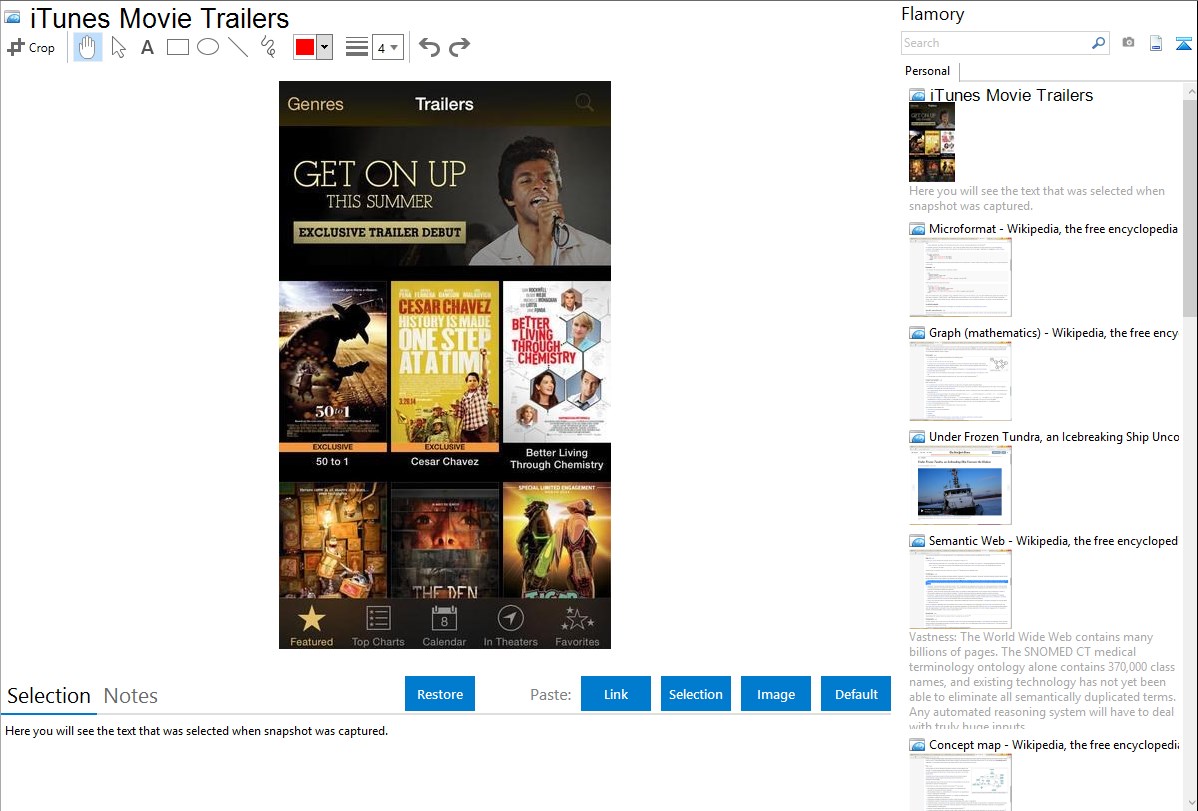Screen dimensions: 1198x811
Task: Pick the ellipse shape tool
Action: click(208, 47)
